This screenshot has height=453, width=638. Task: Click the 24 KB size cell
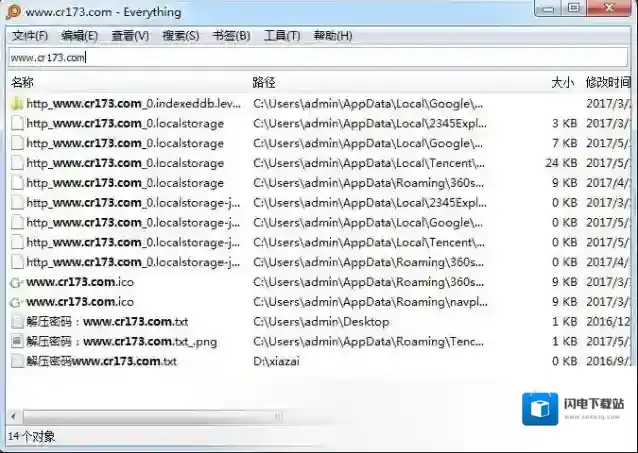point(561,163)
